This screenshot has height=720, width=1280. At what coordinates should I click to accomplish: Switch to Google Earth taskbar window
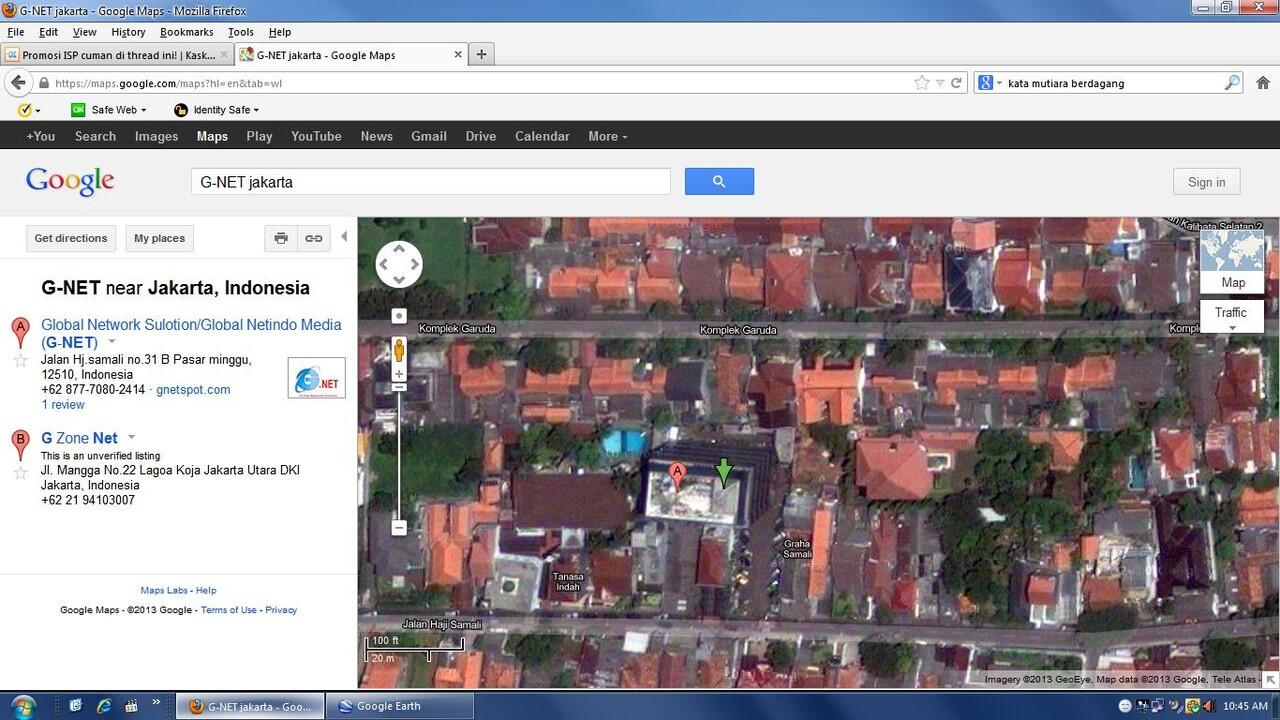point(401,706)
